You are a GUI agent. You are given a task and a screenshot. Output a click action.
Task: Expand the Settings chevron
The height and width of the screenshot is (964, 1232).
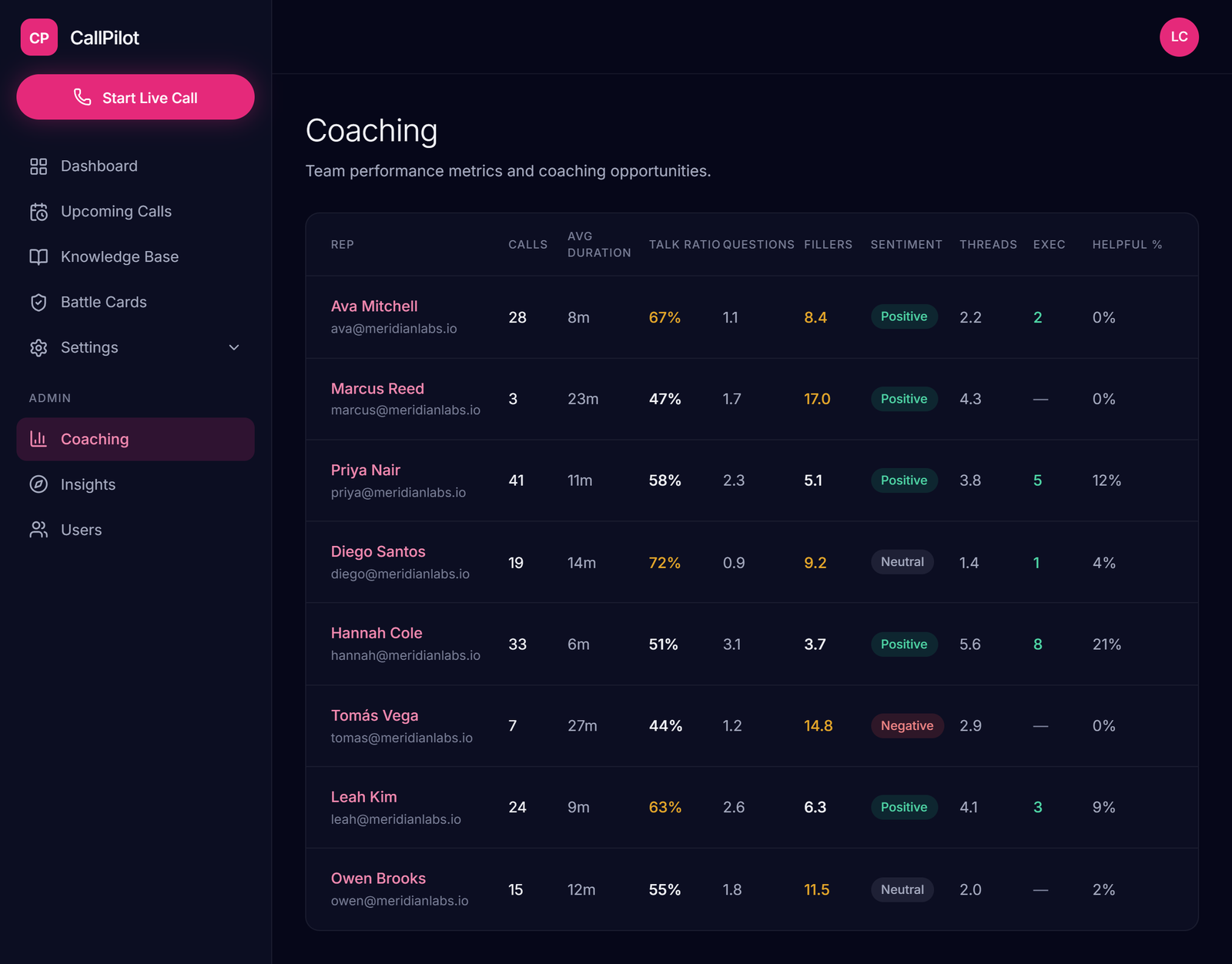point(234,348)
